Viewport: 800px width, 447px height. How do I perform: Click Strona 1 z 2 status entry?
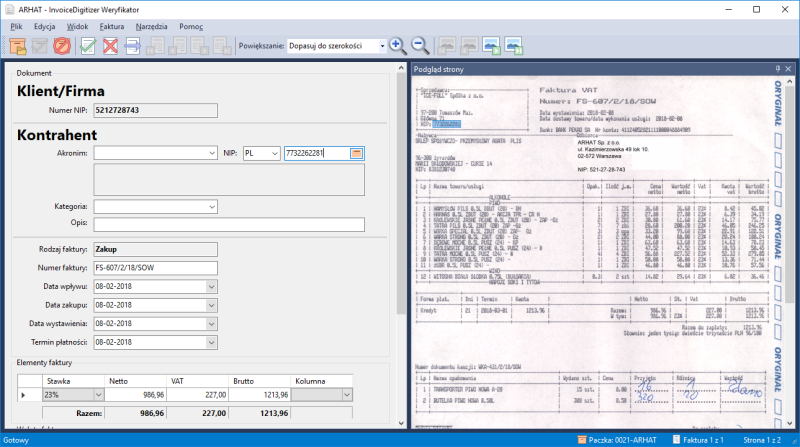(x=762, y=440)
